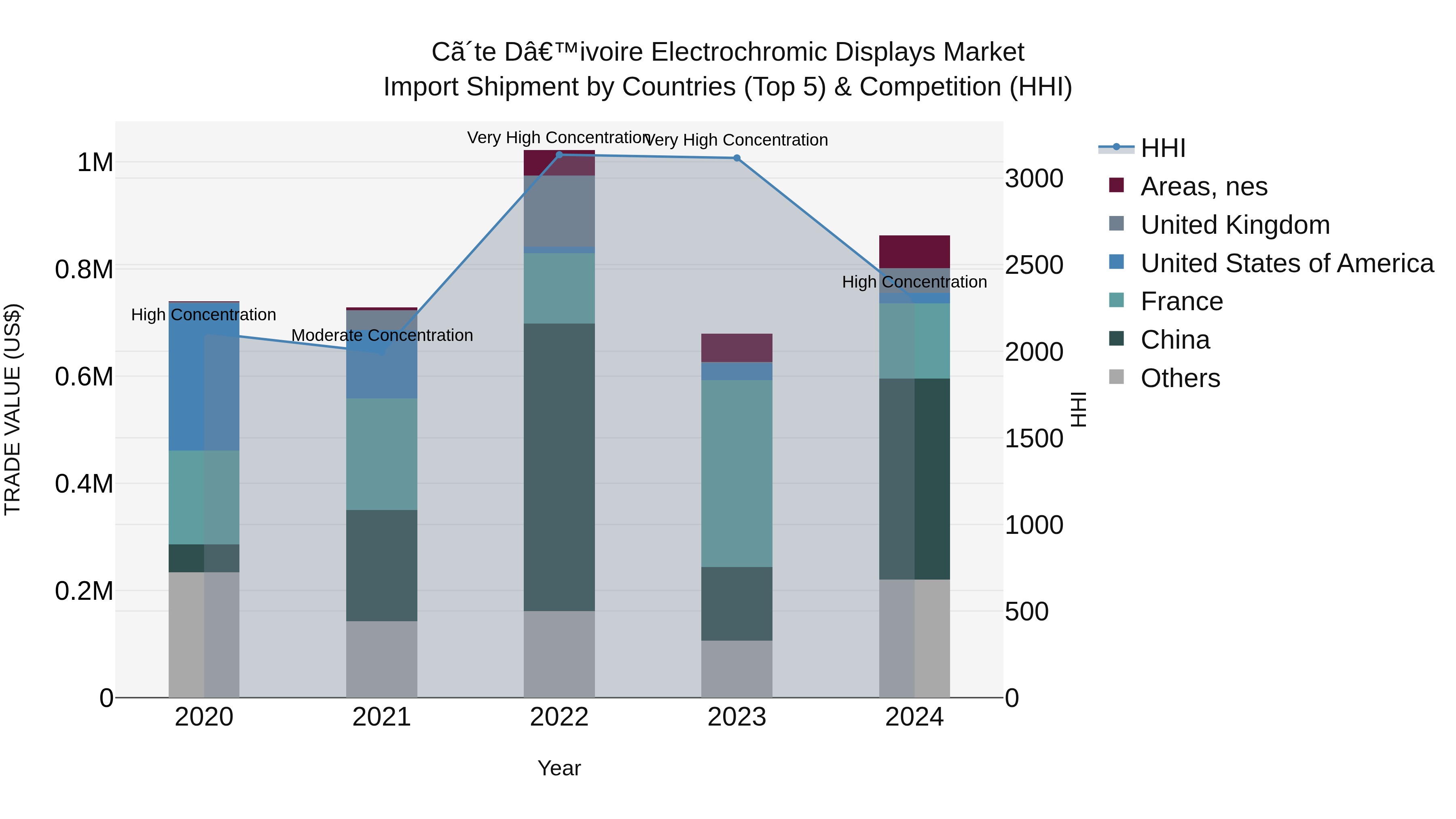Image resolution: width=1456 pixels, height=819 pixels.
Task: Click the USA blue segment of 2020 bar
Action: pos(204,377)
